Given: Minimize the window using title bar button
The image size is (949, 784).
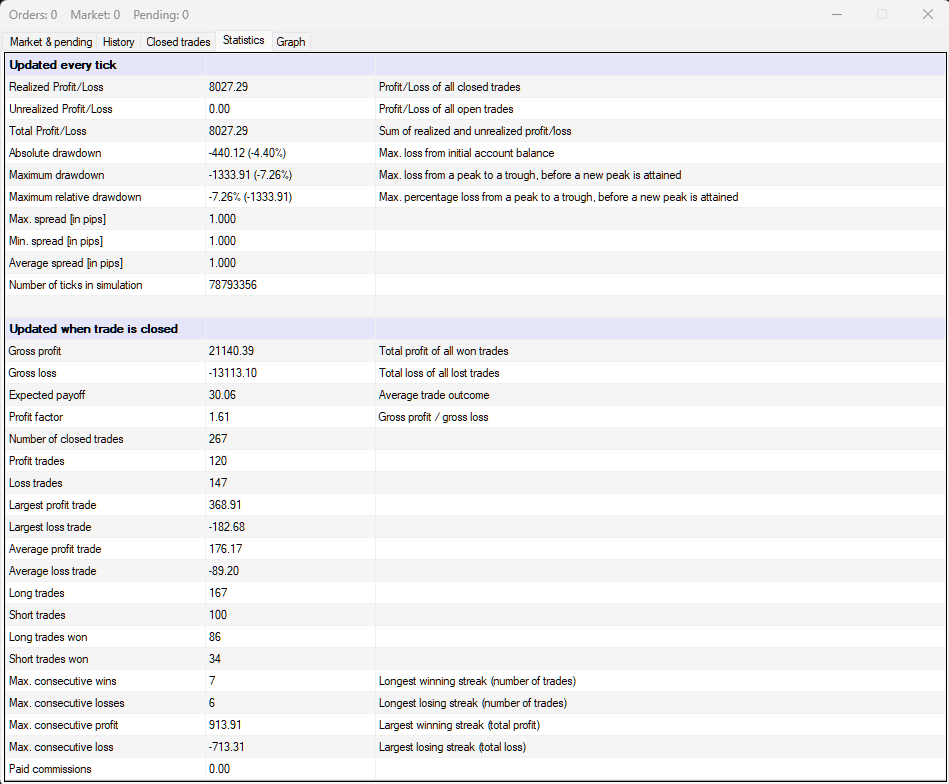Looking at the screenshot, I should coord(836,14).
